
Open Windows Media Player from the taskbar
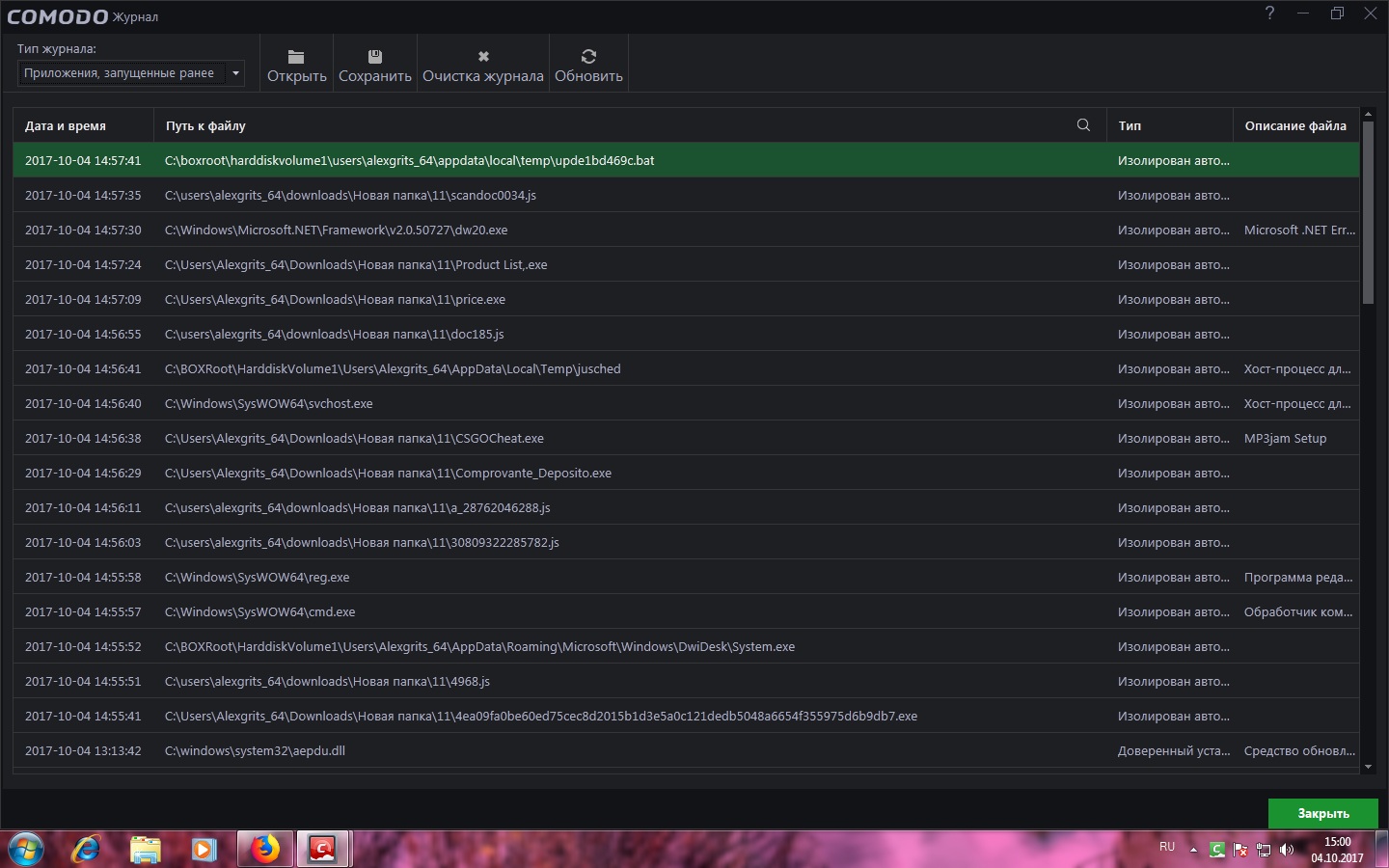tap(204, 849)
